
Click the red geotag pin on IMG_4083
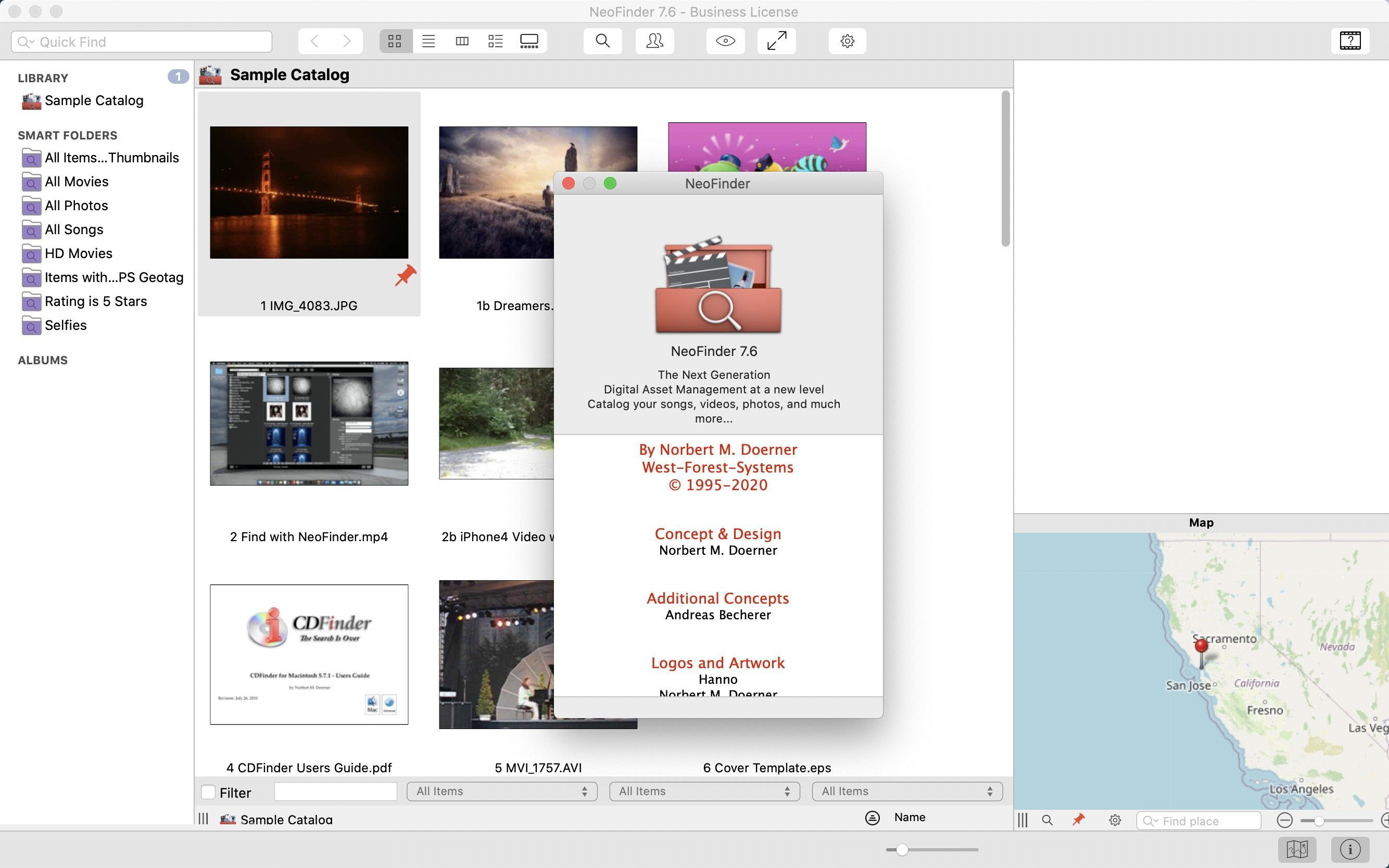pos(406,275)
